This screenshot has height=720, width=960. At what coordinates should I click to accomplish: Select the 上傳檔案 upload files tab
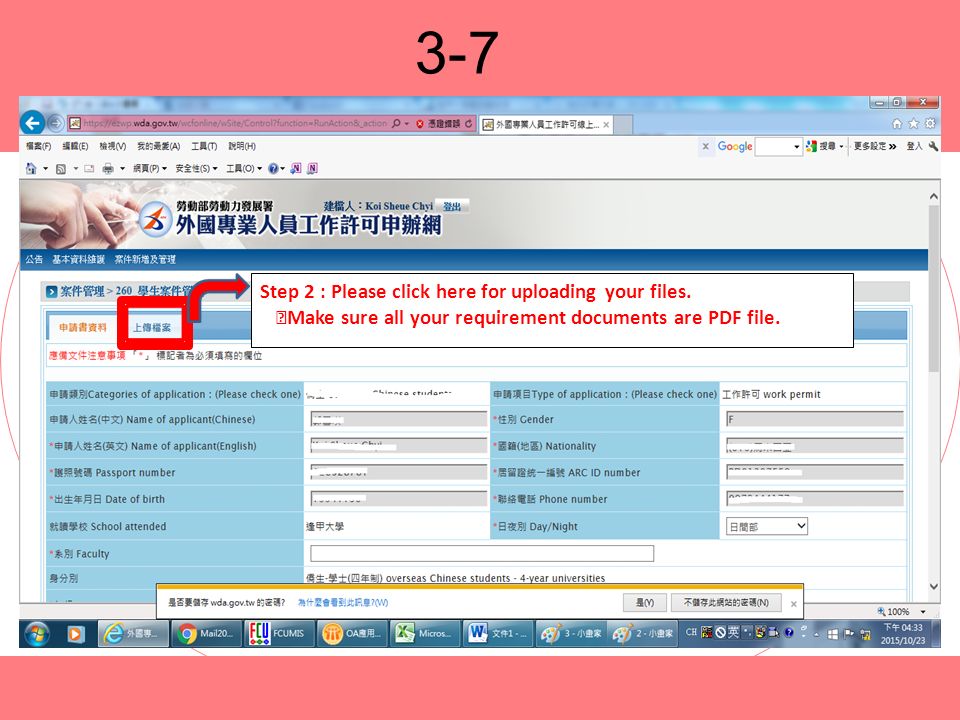[x=152, y=328]
